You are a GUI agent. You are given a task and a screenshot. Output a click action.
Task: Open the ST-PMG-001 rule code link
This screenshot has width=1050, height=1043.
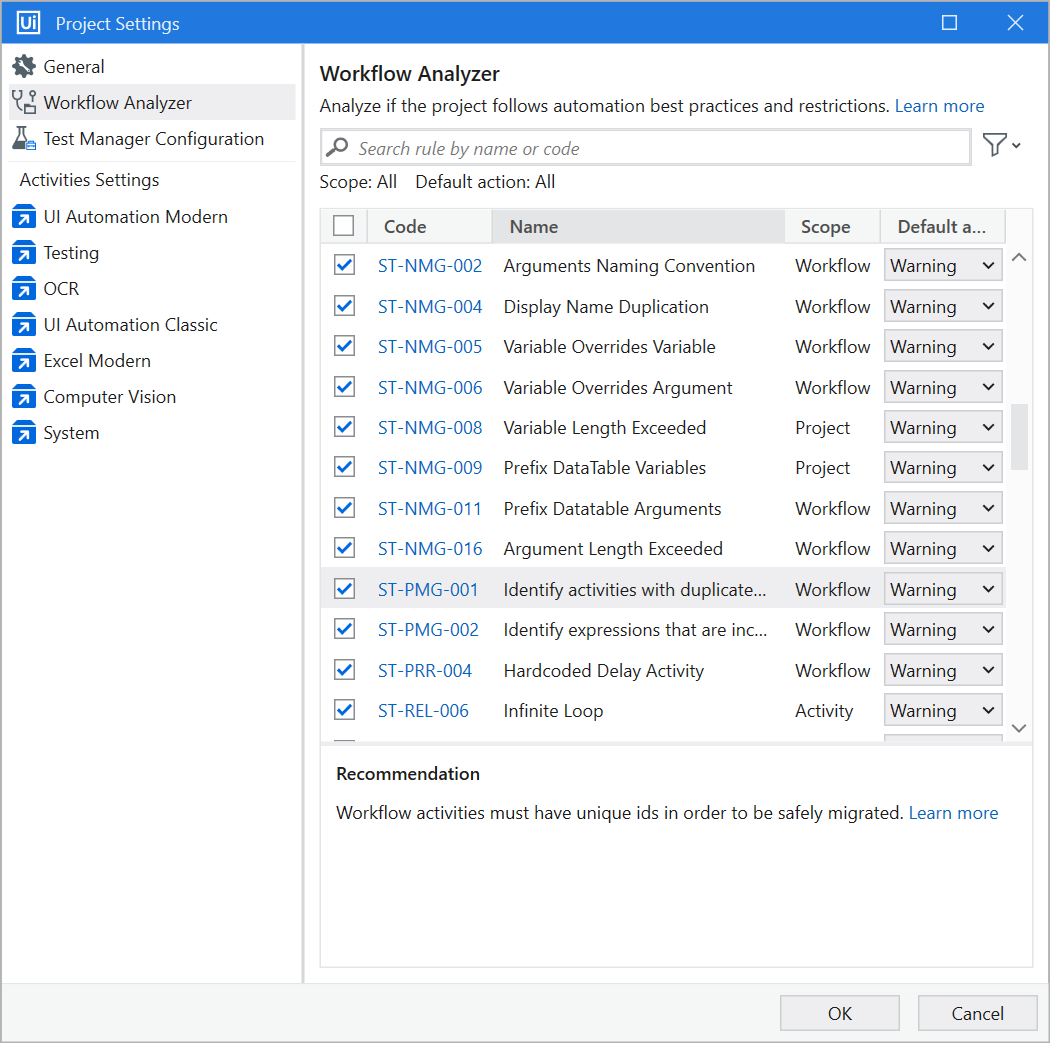click(x=428, y=590)
